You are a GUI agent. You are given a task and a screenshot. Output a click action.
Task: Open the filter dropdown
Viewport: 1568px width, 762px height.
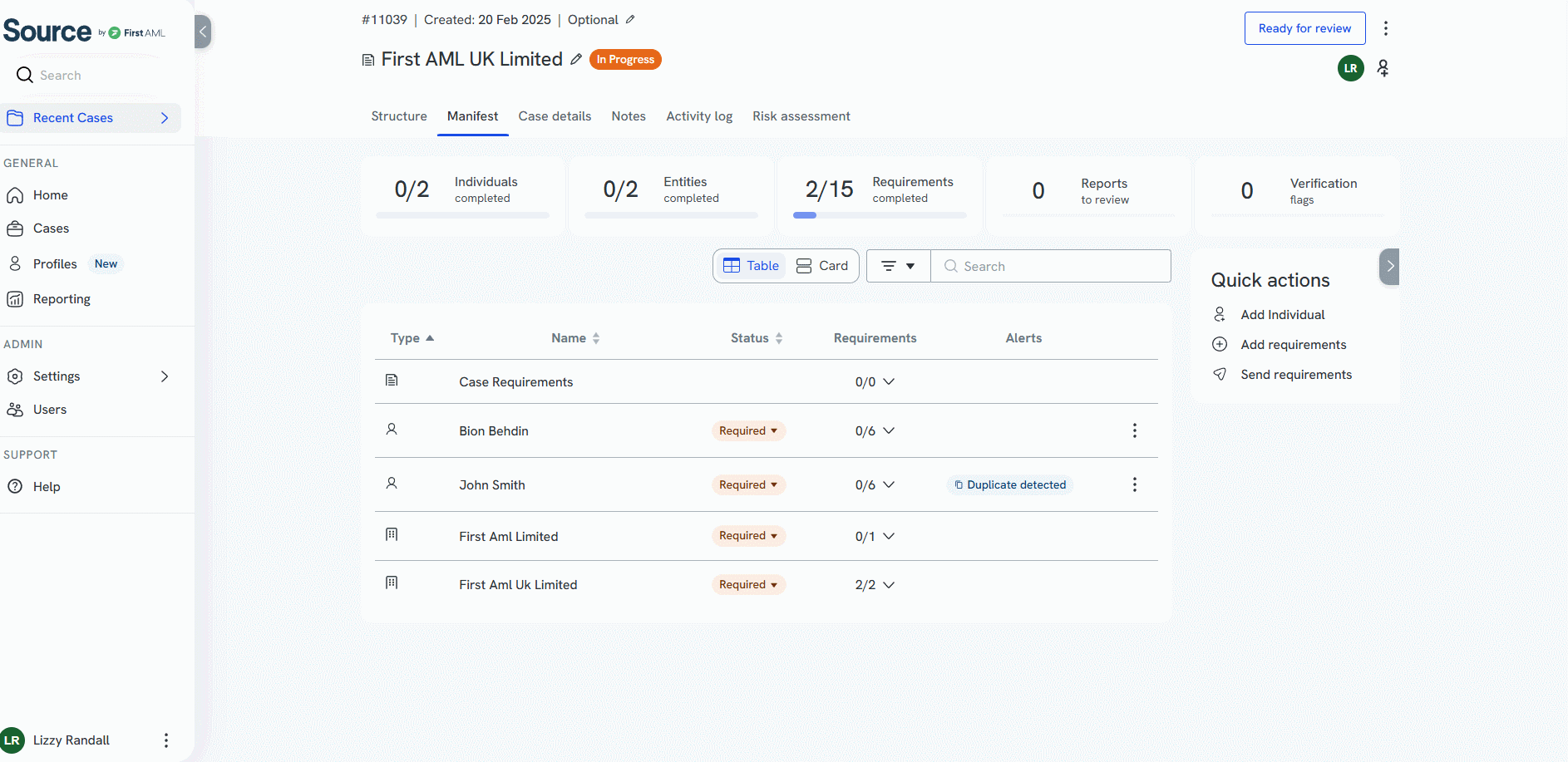899,266
